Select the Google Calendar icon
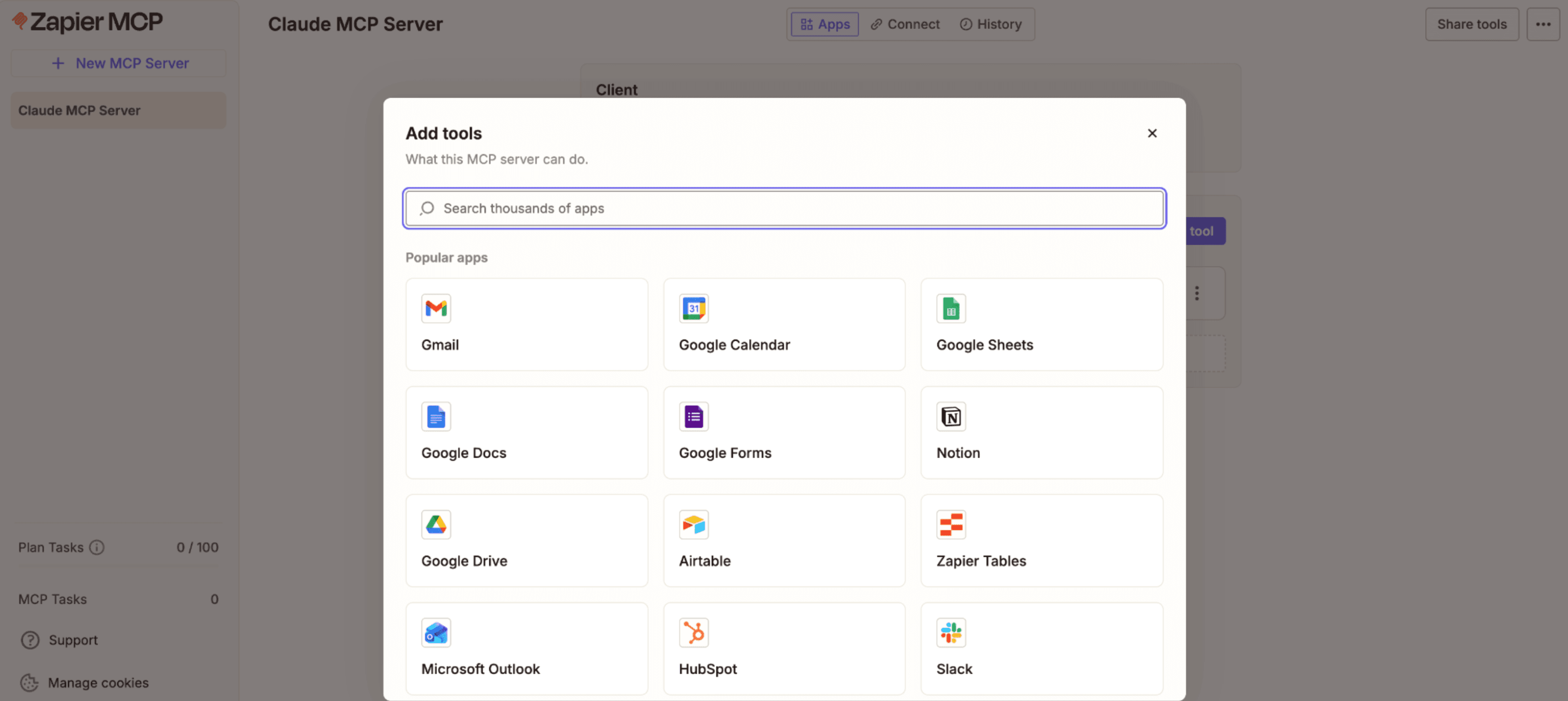 [694, 308]
